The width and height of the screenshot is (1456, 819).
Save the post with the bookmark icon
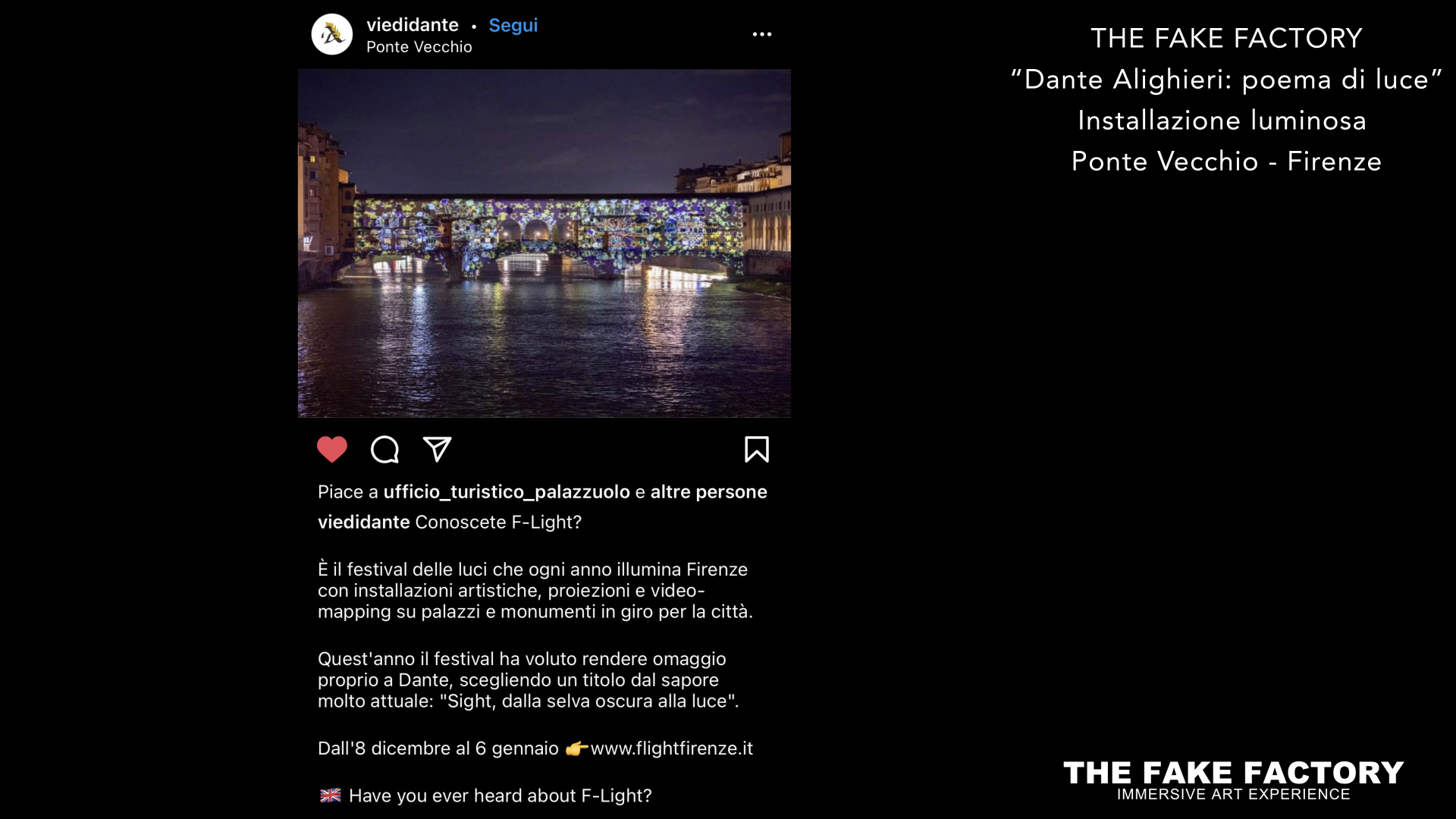[757, 449]
